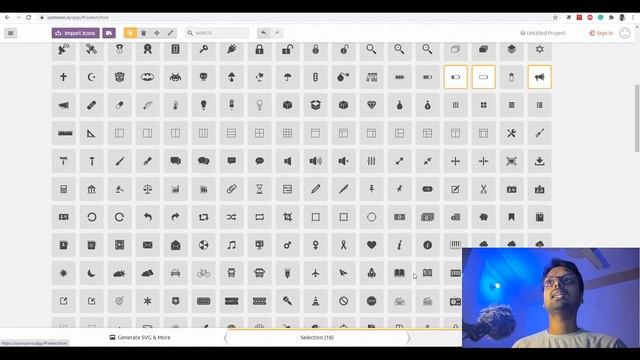This screenshot has width=640, height=360.
Task: Select the microphone icon
Action: (287, 301)
